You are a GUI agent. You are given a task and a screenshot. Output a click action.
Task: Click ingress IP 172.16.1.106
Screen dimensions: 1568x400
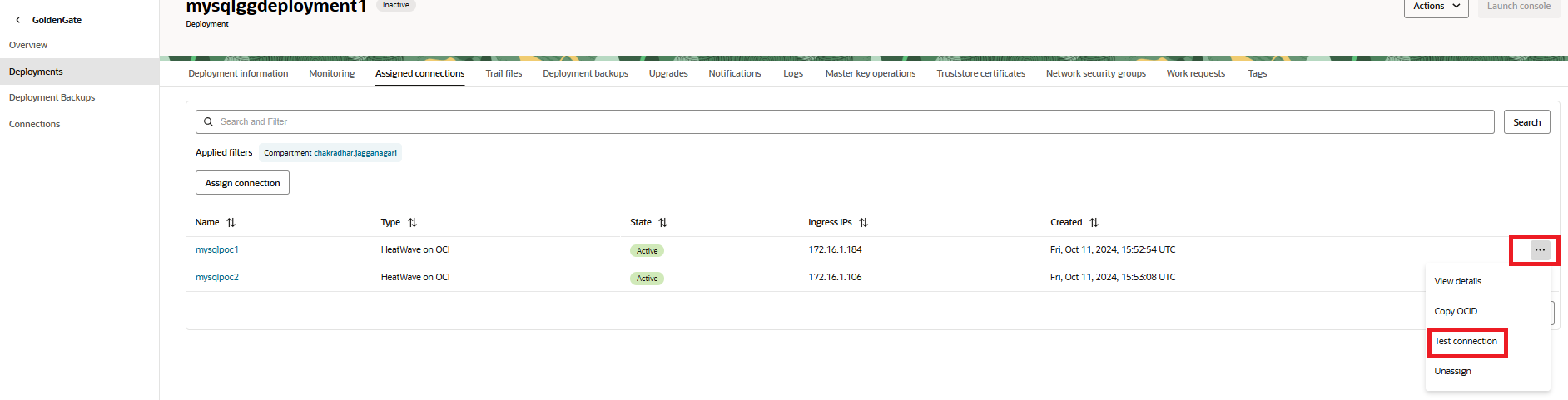click(835, 277)
